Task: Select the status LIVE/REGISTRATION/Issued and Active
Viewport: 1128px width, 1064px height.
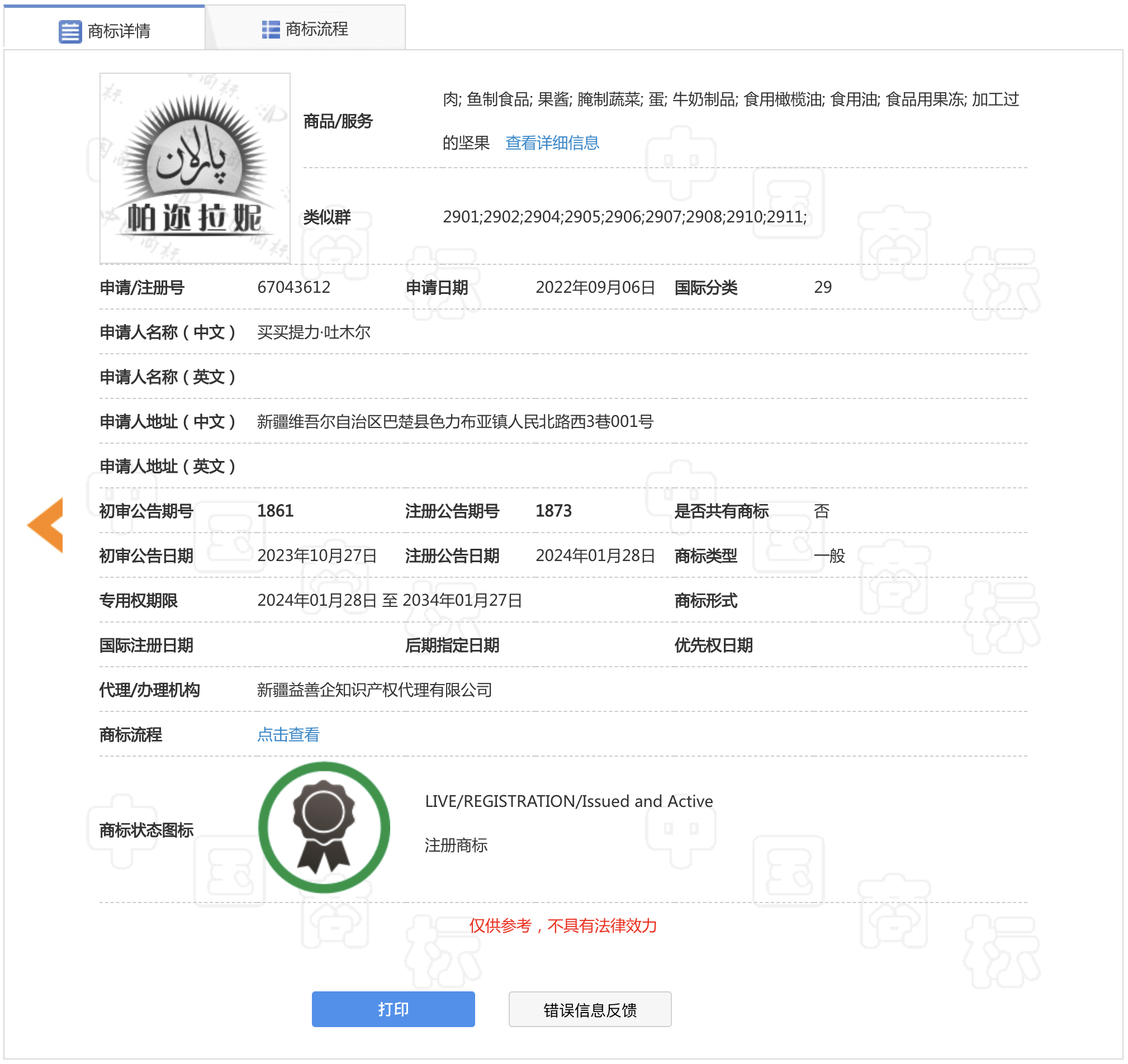Action: [569, 801]
